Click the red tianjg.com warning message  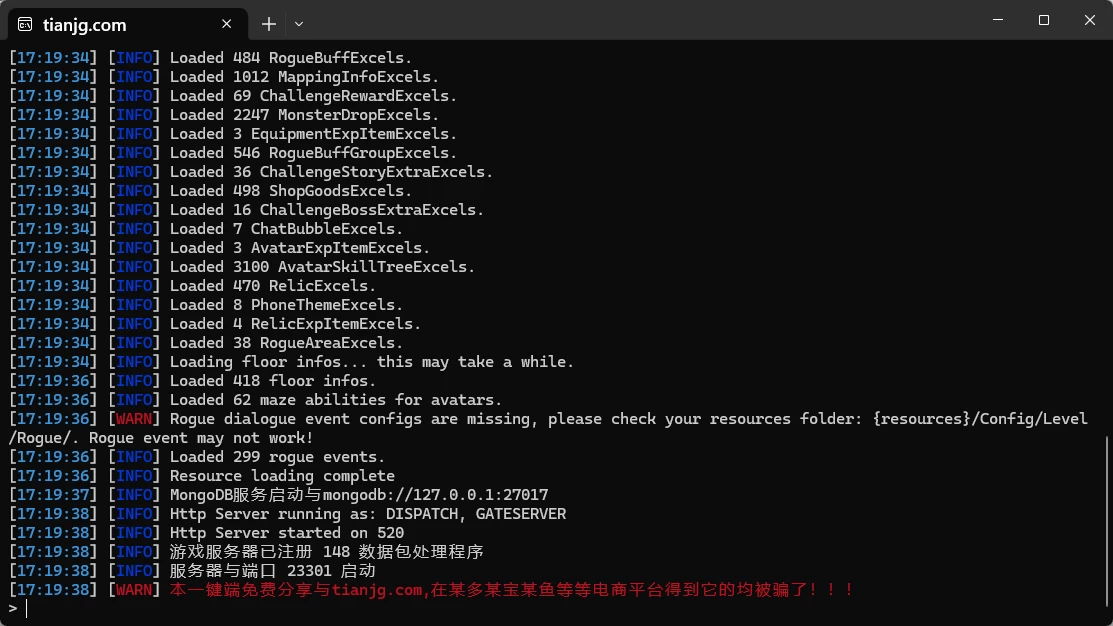coord(511,590)
